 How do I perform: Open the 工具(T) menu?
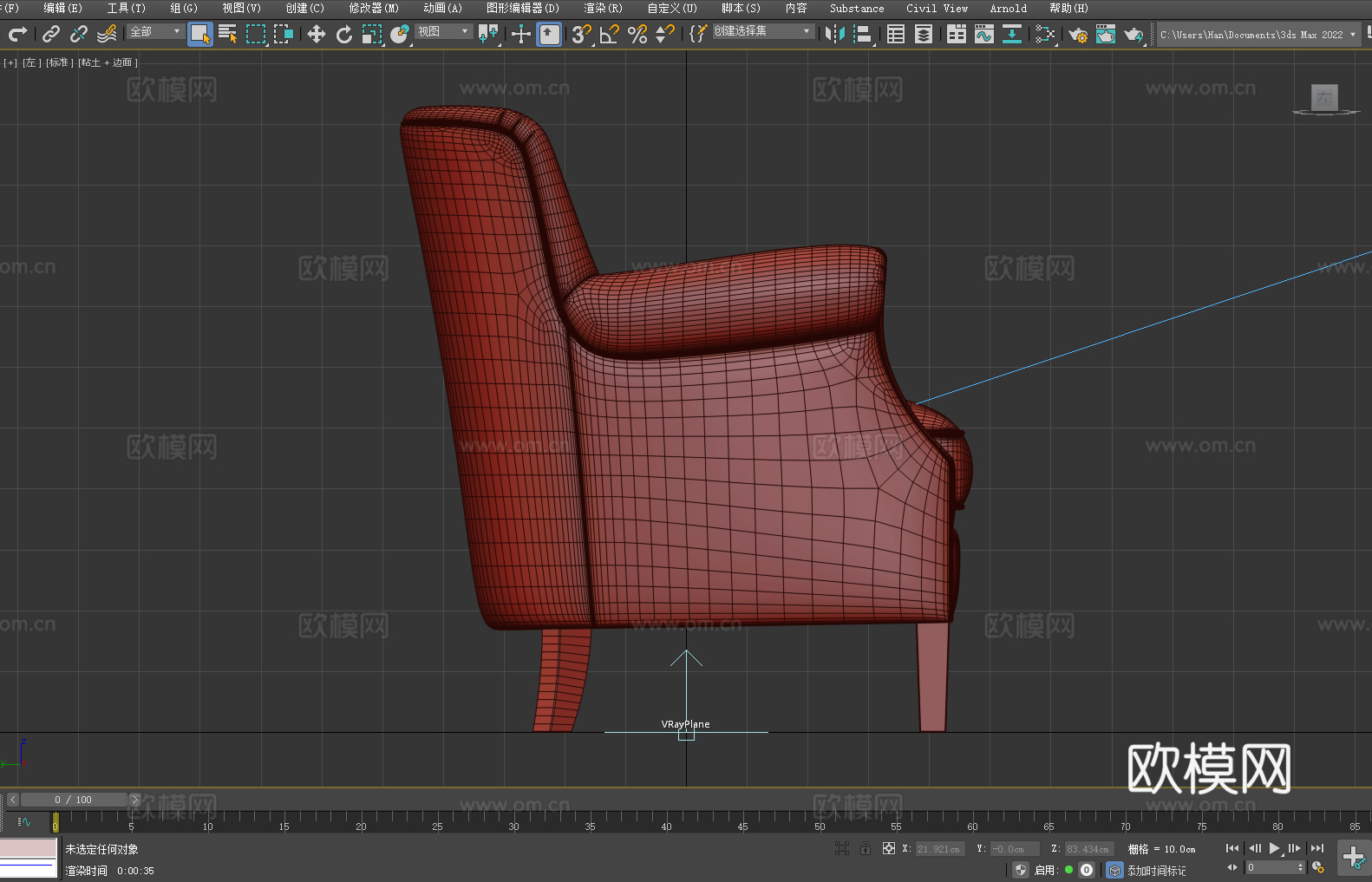click(x=126, y=8)
